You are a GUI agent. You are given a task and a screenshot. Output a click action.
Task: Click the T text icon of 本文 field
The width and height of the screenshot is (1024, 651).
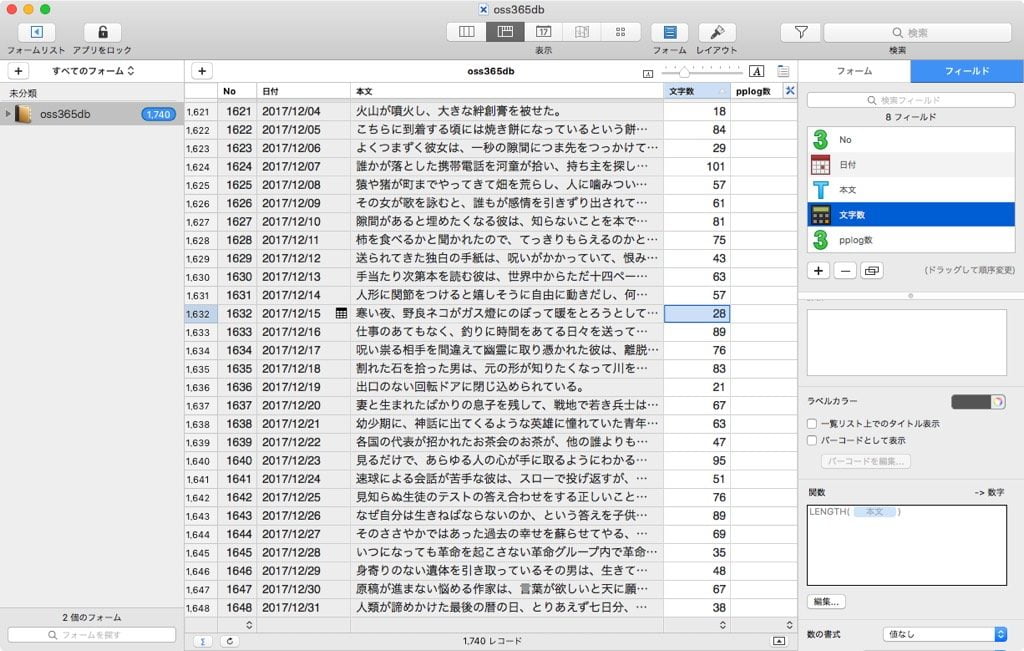pyautogui.click(x=821, y=189)
